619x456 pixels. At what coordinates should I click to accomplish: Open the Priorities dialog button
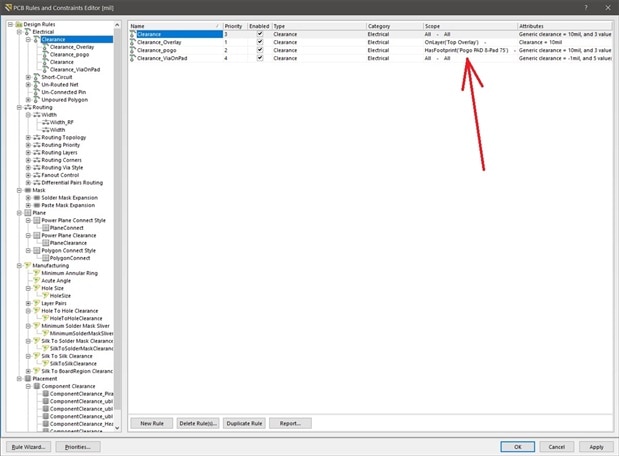coord(78,447)
